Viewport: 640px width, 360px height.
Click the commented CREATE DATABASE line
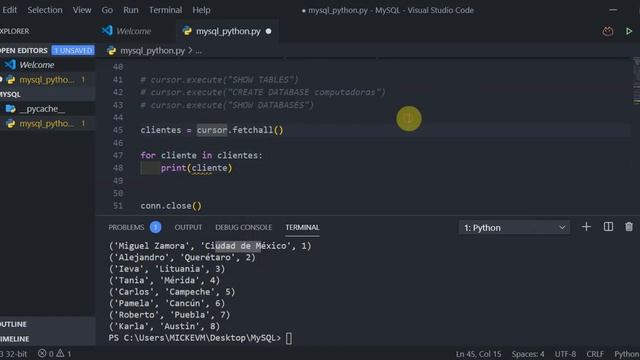pyautogui.click(x=263, y=92)
